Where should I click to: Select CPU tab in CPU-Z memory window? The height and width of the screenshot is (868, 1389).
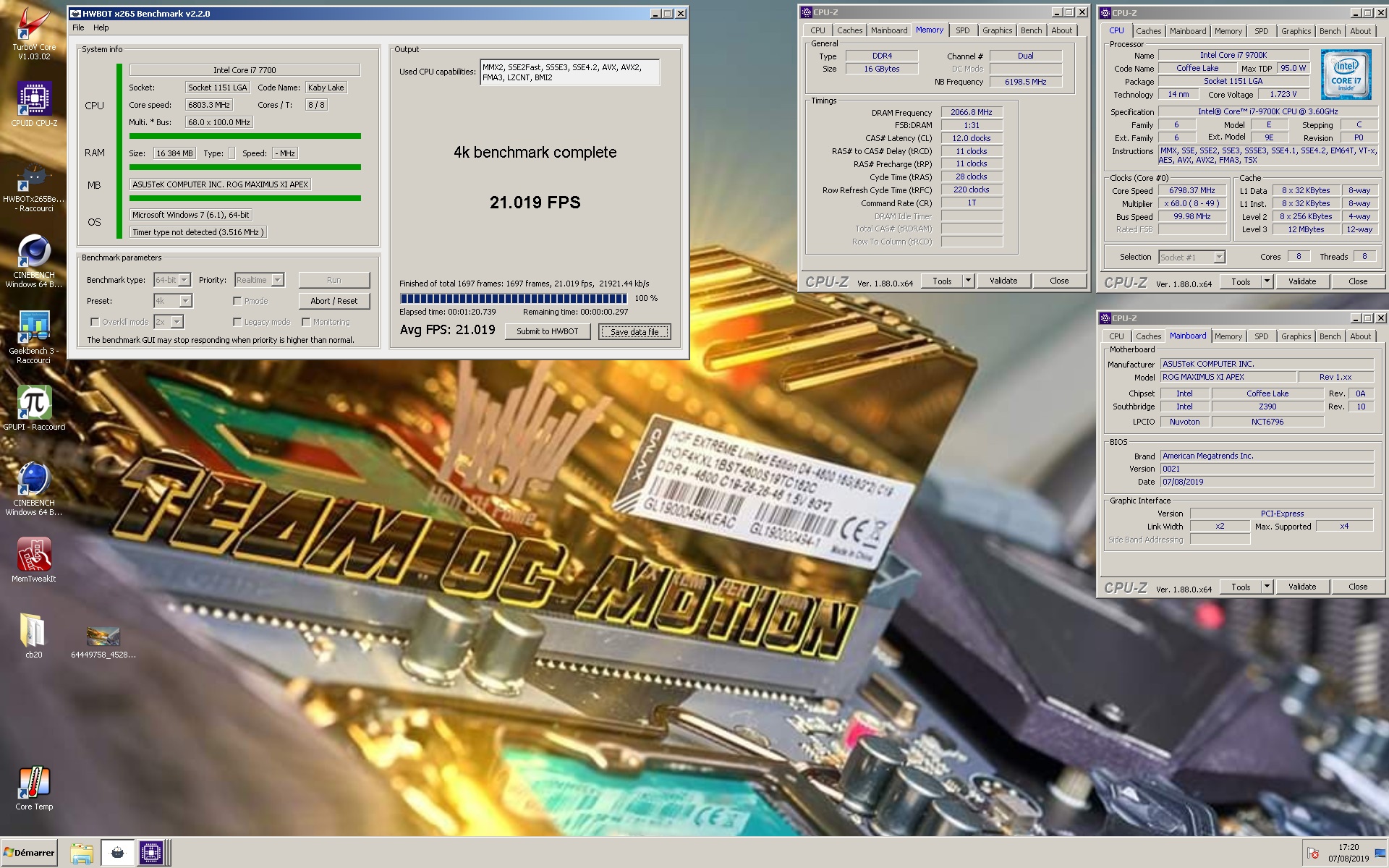(817, 30)
